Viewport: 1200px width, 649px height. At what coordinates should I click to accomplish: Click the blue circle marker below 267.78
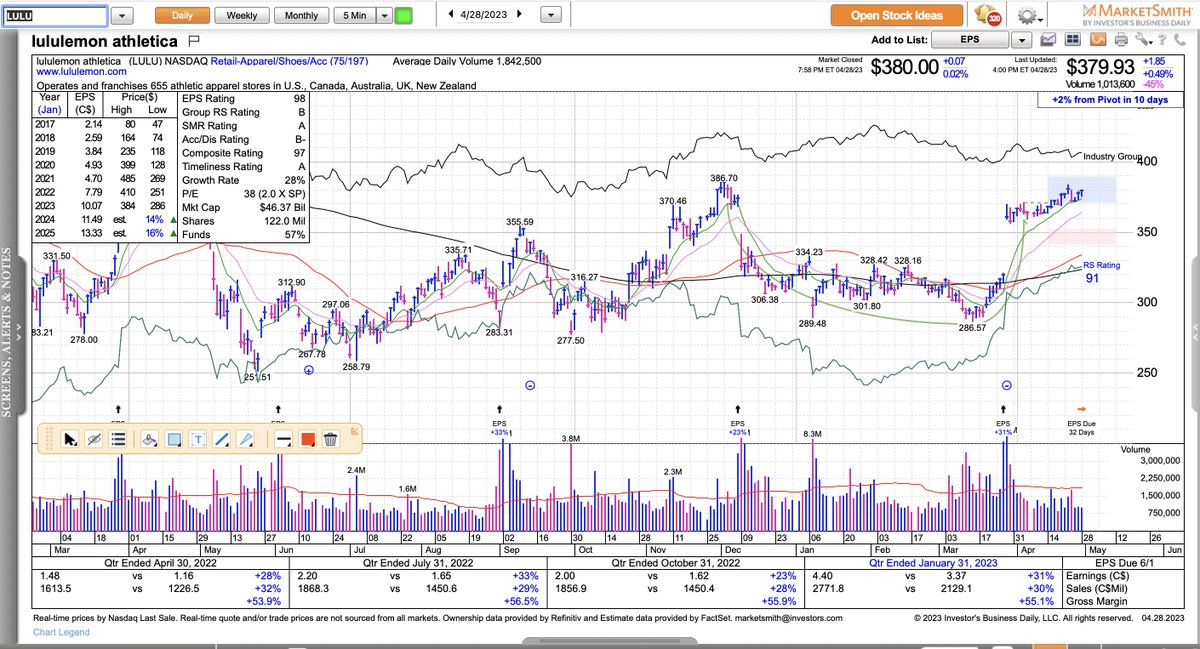point(310,369)
